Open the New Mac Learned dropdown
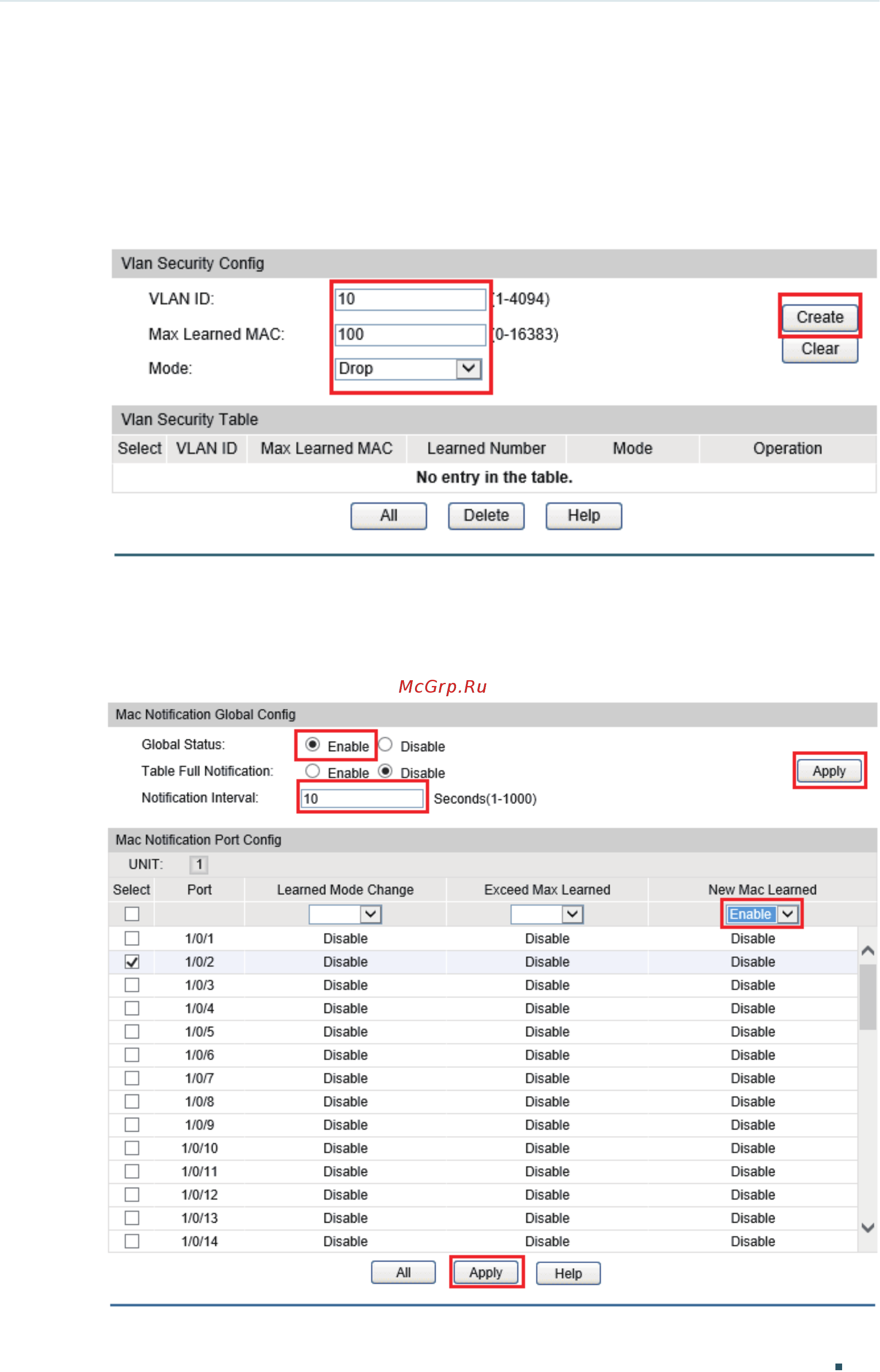Viewport: 880px width, 1372px height. [762, 914]
